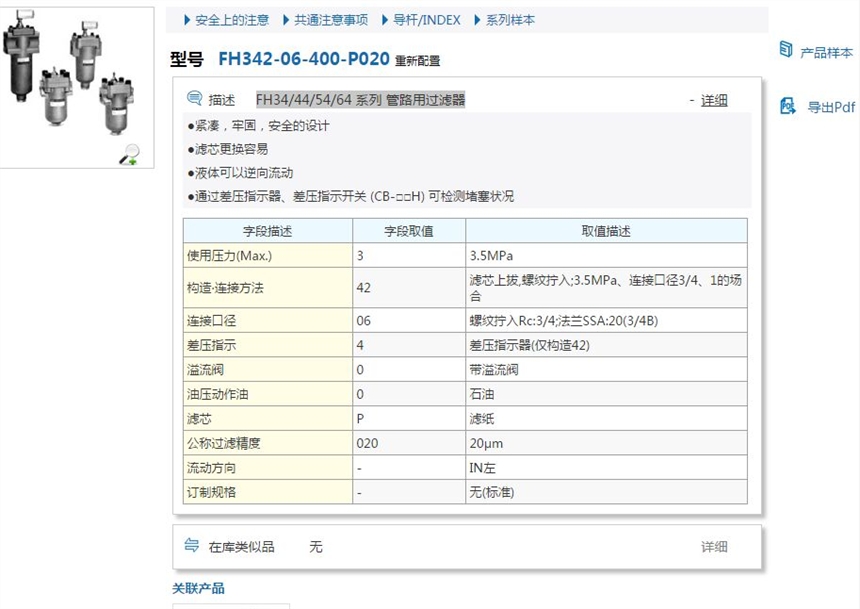
Task: Click the 产品样本 document icon
Action: click(786, 50)
